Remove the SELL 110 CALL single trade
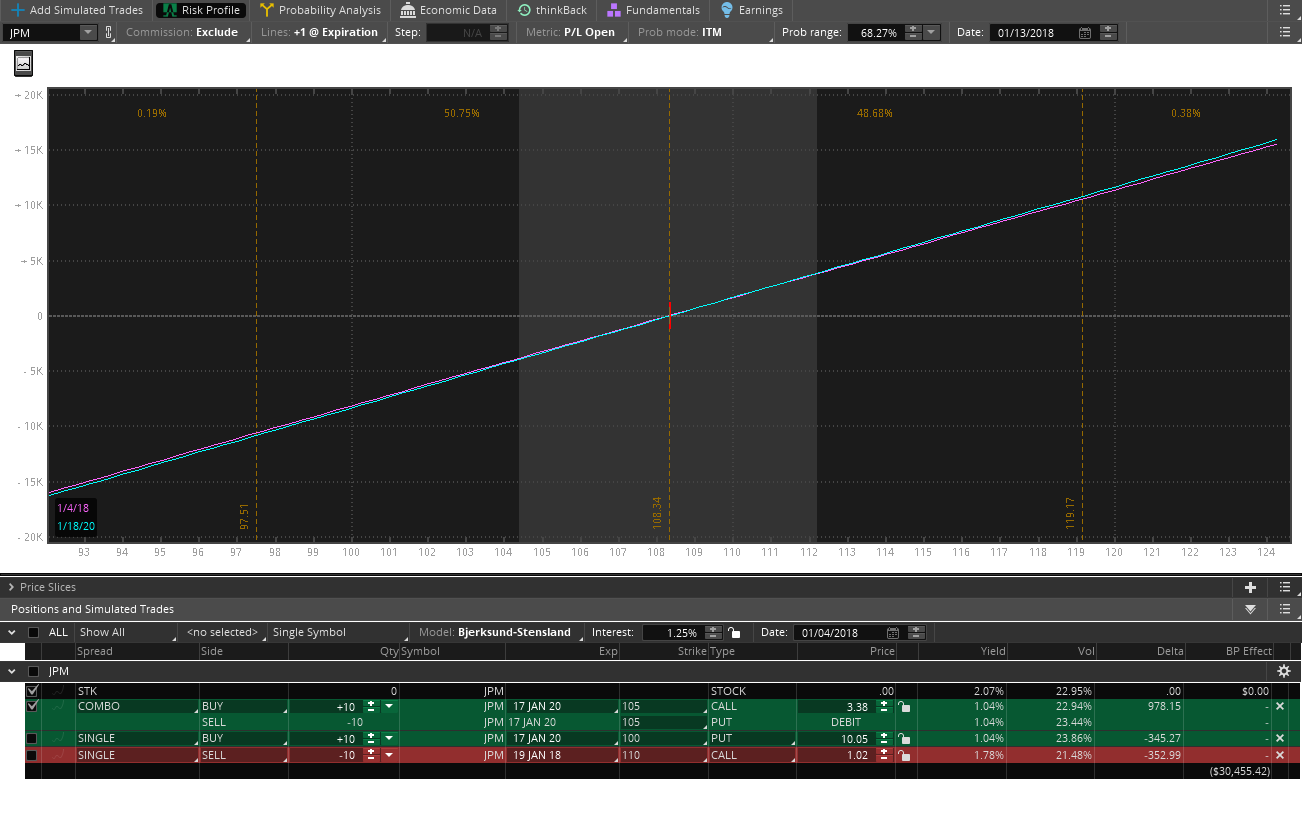The height and width of the screenshot is (813, 1302). pyautogui.click(x=1279, y=755)
